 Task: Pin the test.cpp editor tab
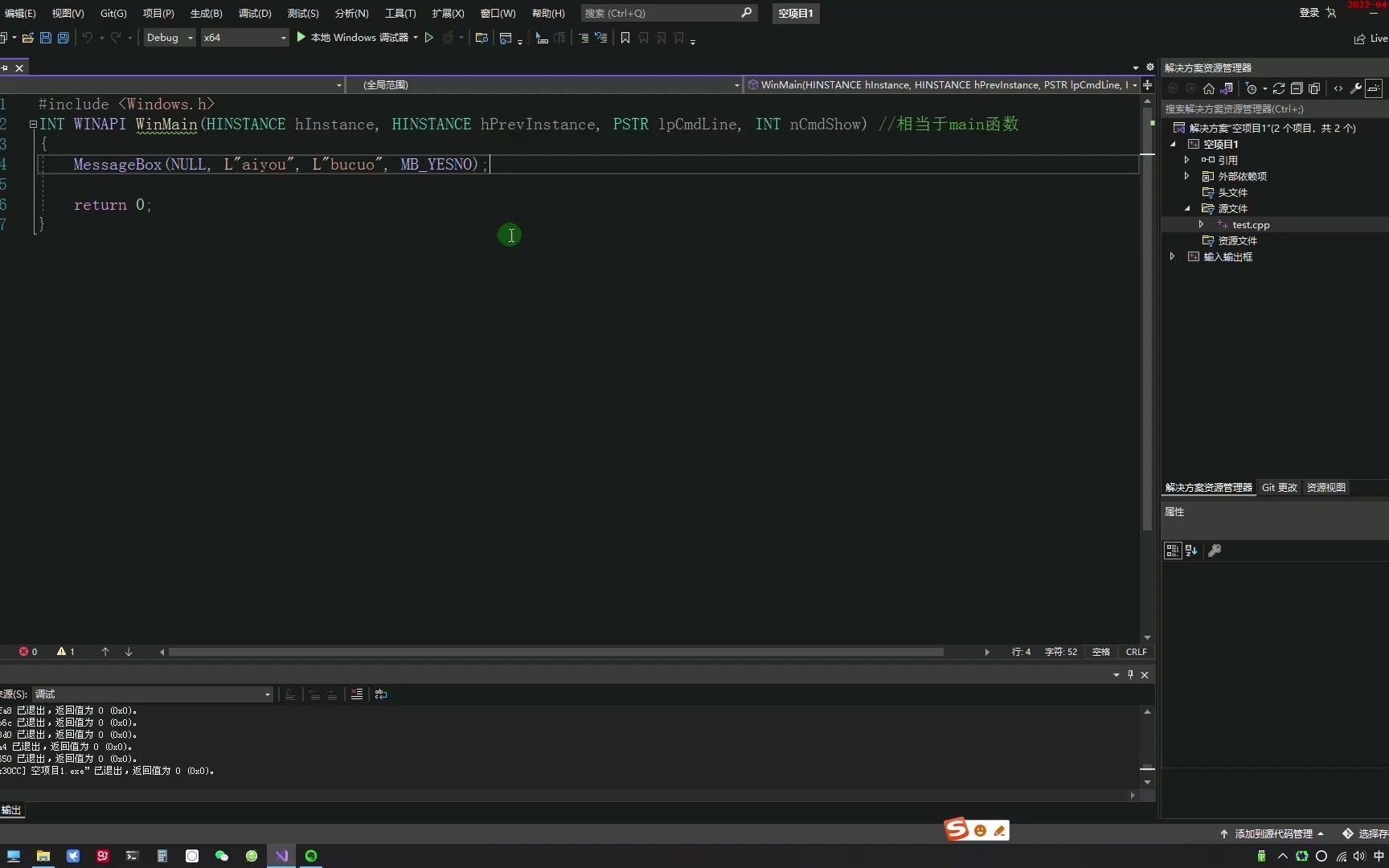pyautogui.click(x=5, y=68)
